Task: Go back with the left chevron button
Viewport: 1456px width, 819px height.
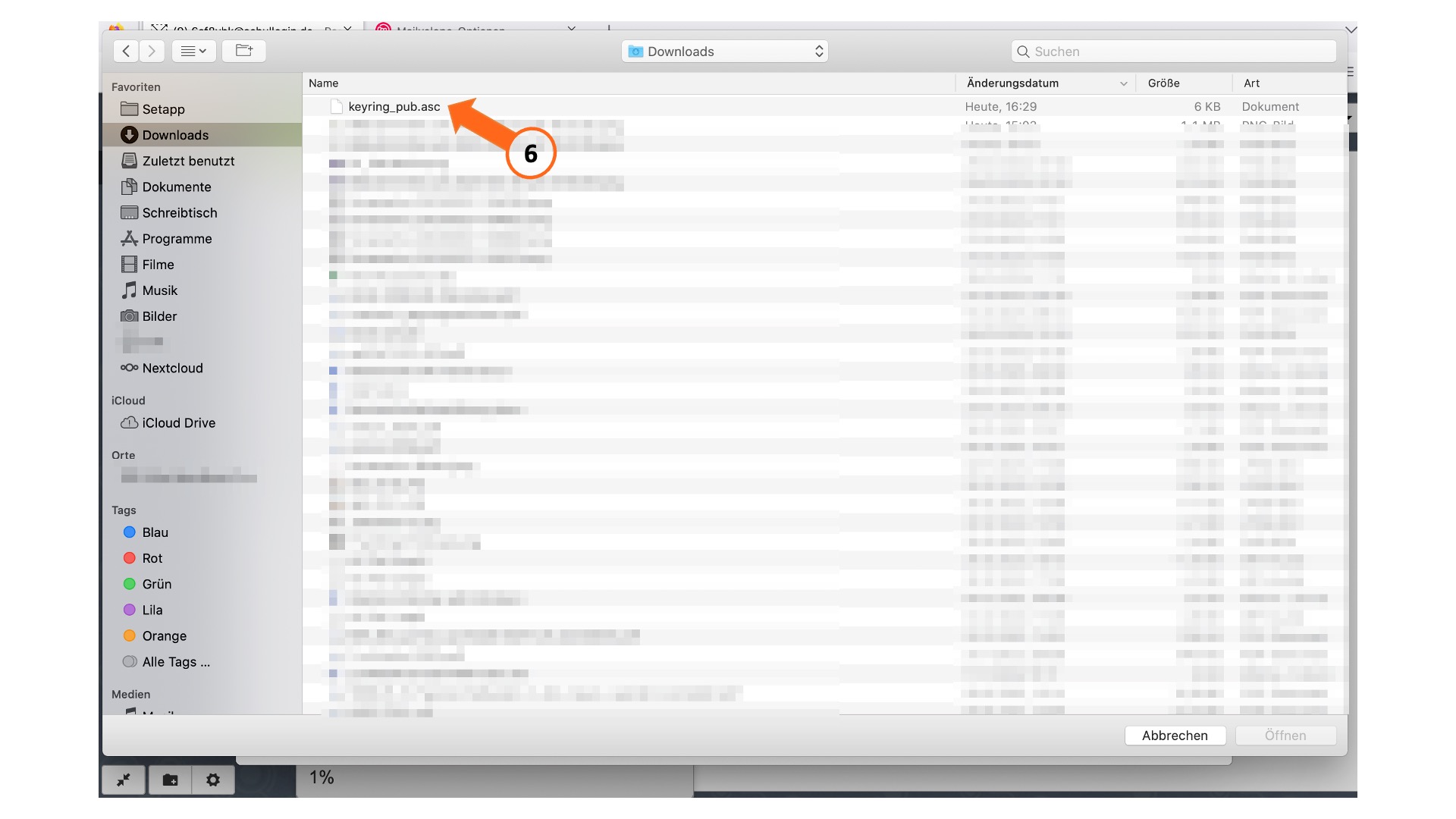Action: (126, 51)
